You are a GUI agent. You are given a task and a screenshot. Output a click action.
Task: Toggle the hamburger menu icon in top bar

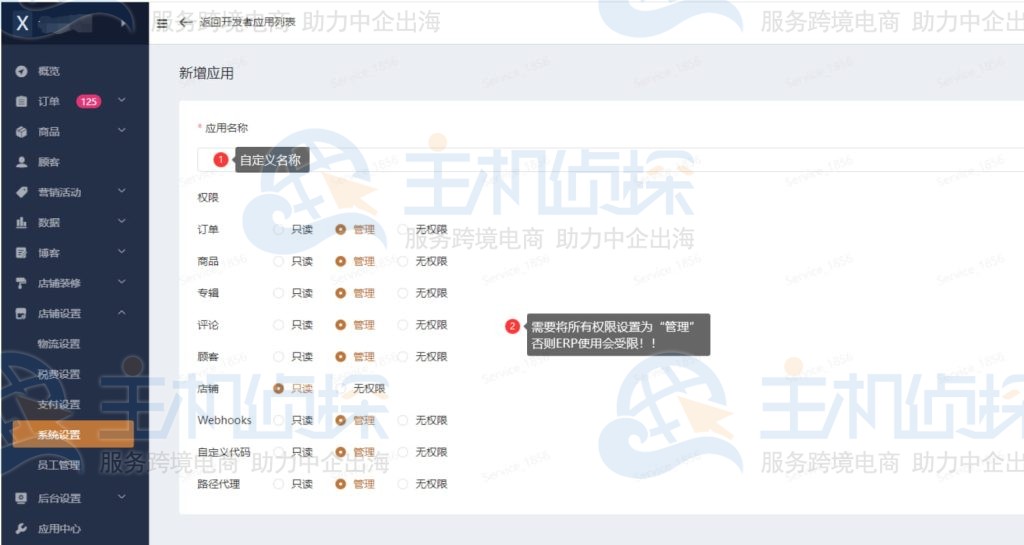click(162, 22)
